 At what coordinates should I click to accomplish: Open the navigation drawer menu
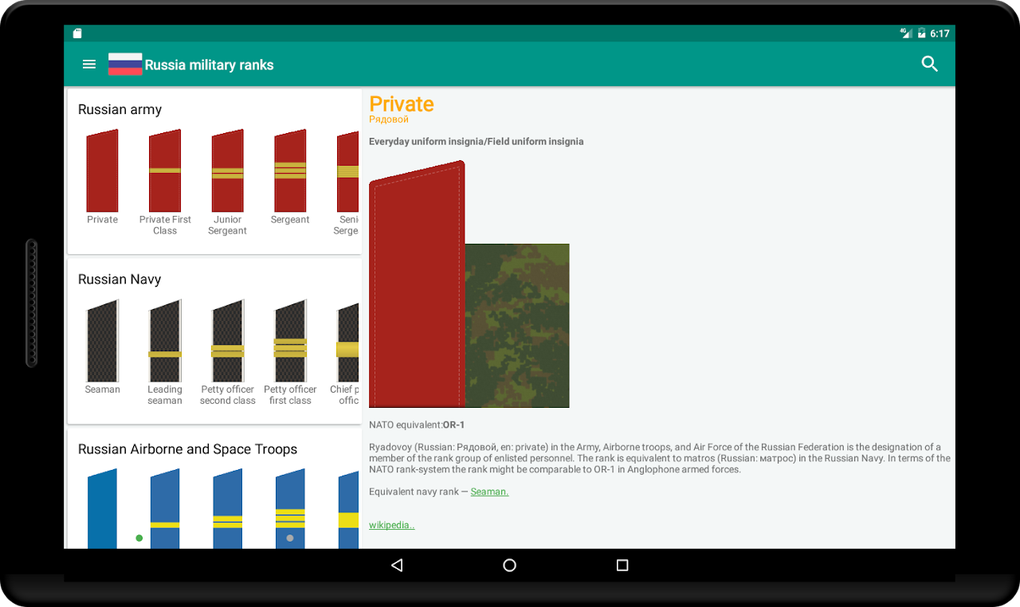coord(88,63)
